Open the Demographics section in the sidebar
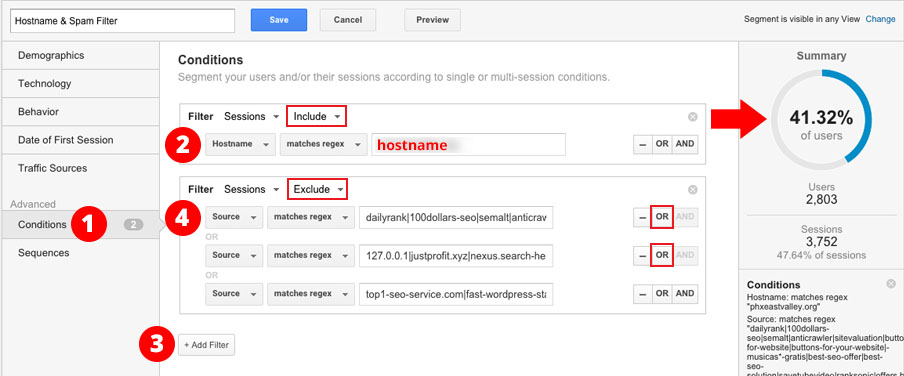The width and height of the screenshot is (904, 376). pyautogui.click(x=81, y=55)
